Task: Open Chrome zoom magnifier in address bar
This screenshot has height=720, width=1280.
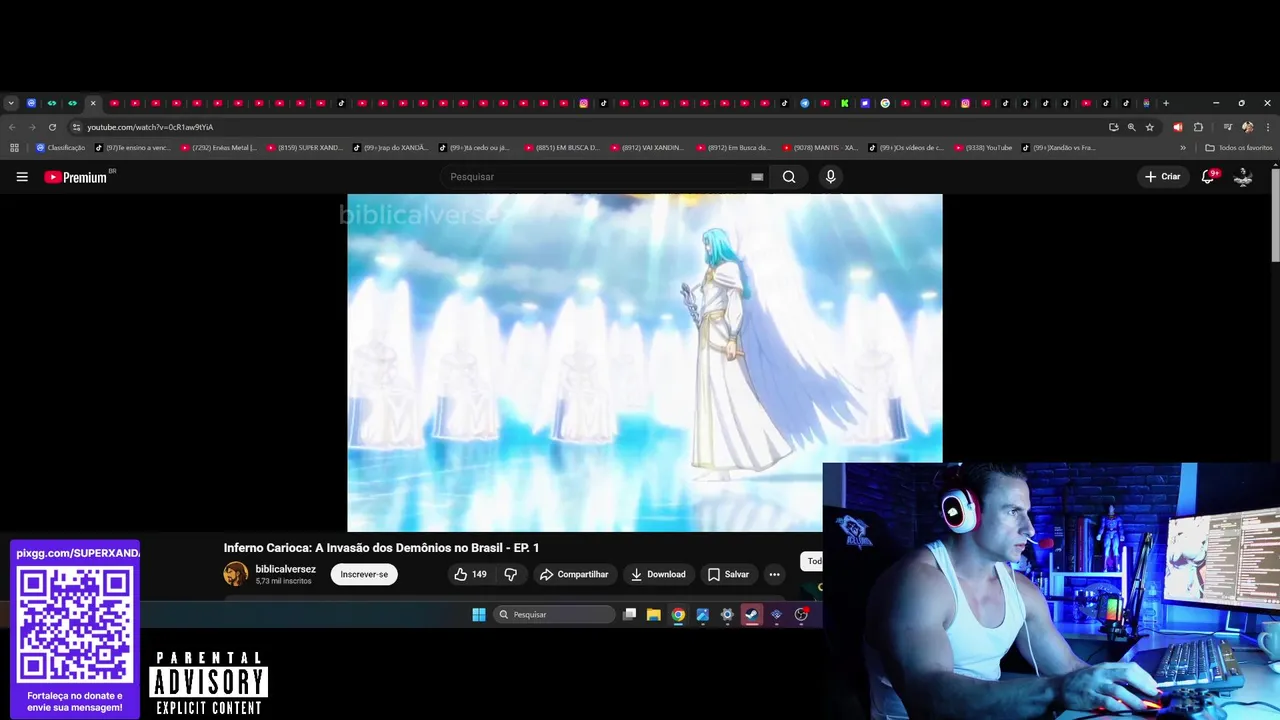Action: 1131,127
